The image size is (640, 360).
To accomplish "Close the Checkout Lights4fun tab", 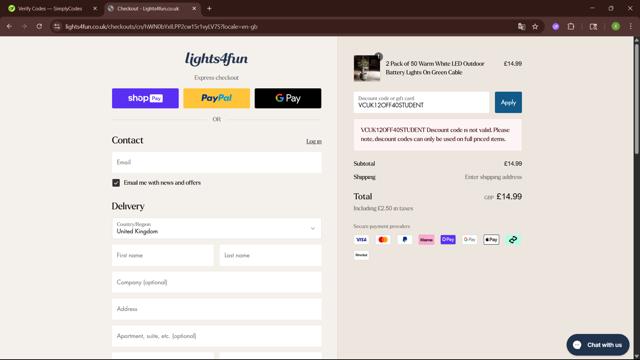I will 194,8.
